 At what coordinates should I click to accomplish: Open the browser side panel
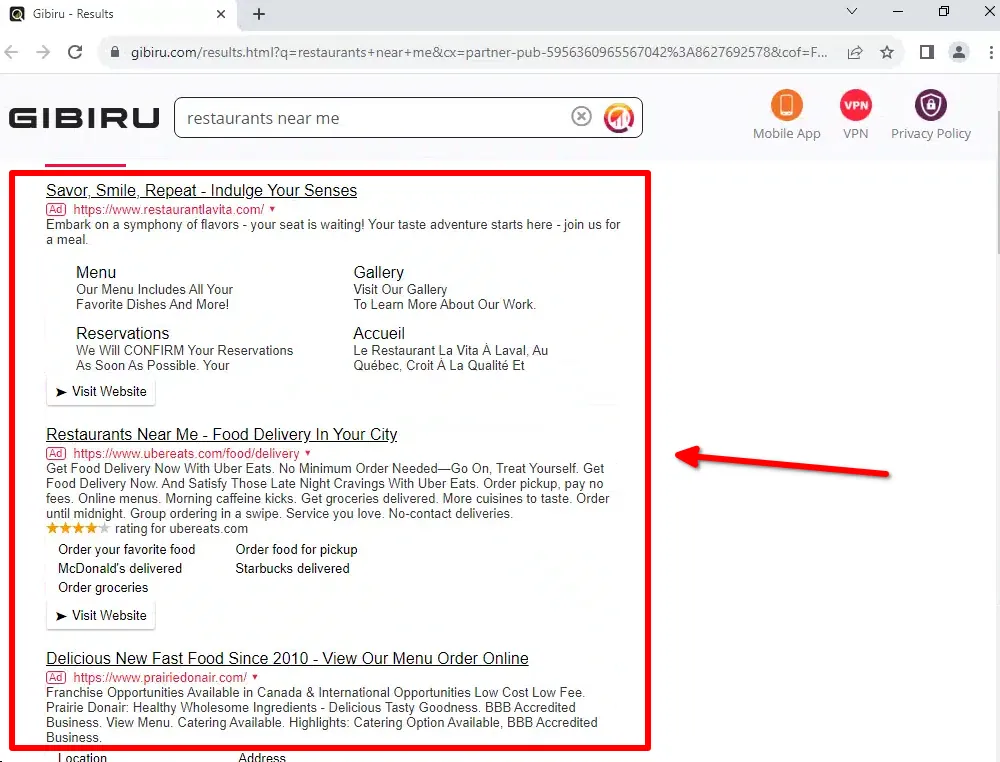pyautogui.click(x=927, y=52)
